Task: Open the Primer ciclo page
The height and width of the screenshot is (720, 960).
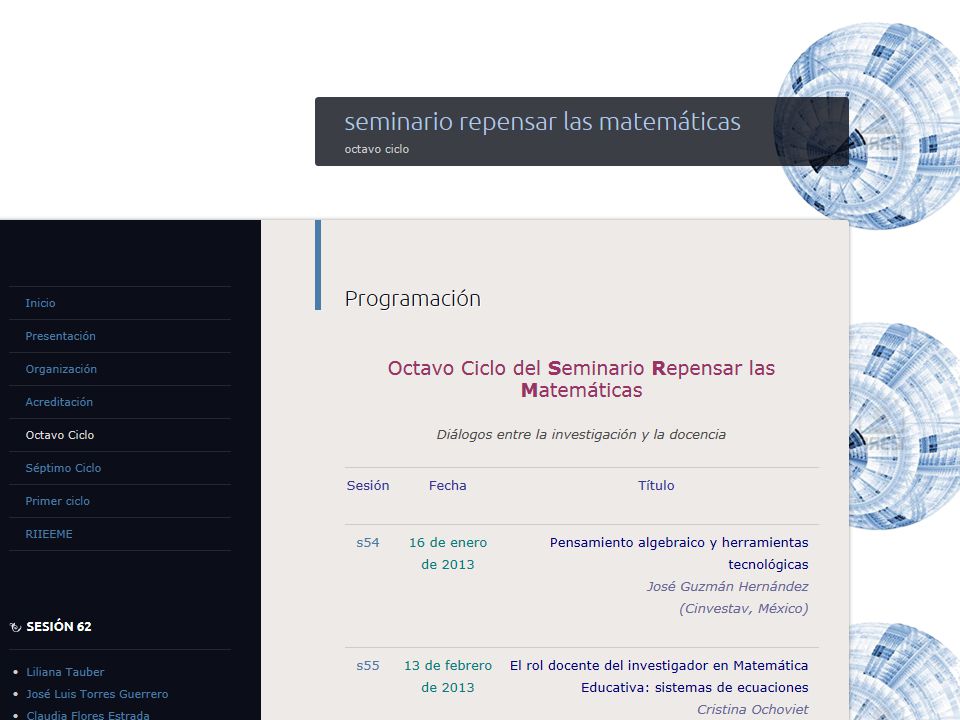Action: [x=58, y=501]
